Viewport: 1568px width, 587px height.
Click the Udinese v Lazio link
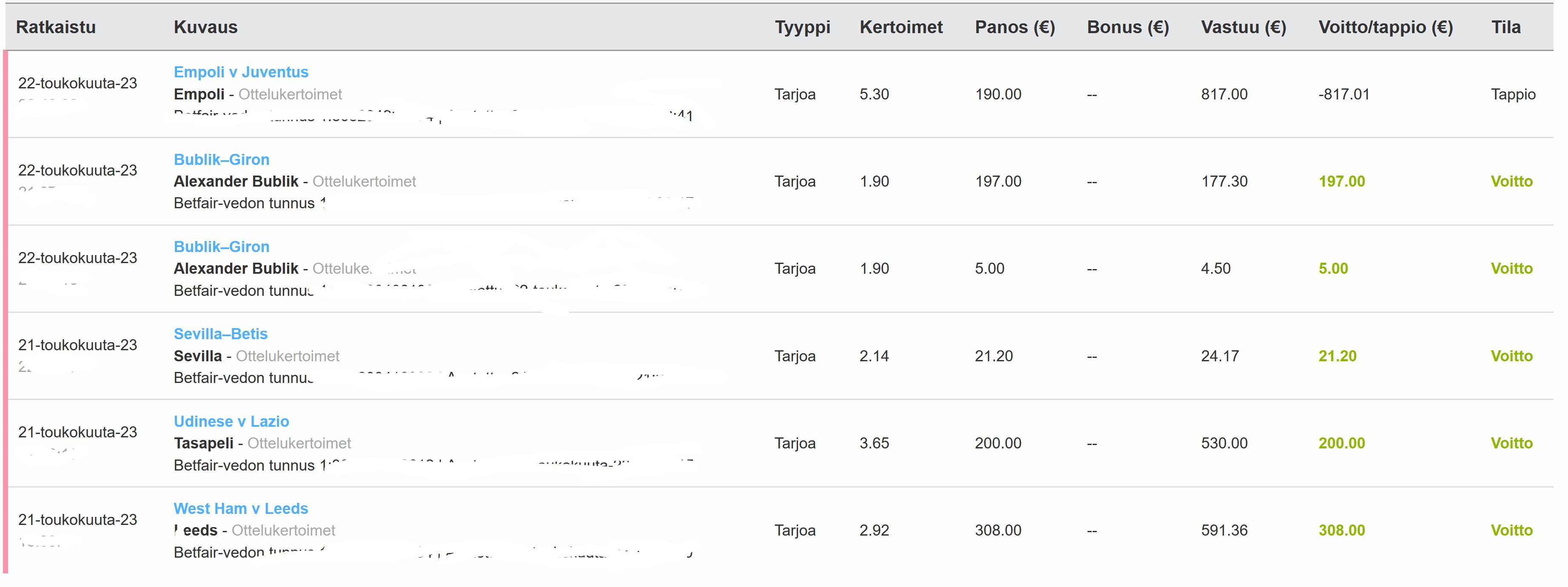tap(231, 422)
